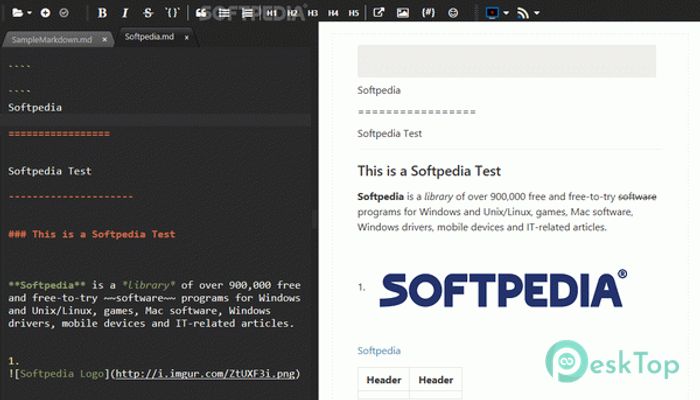
Task: Insert a bulleted list
Action: click(224, 13)
